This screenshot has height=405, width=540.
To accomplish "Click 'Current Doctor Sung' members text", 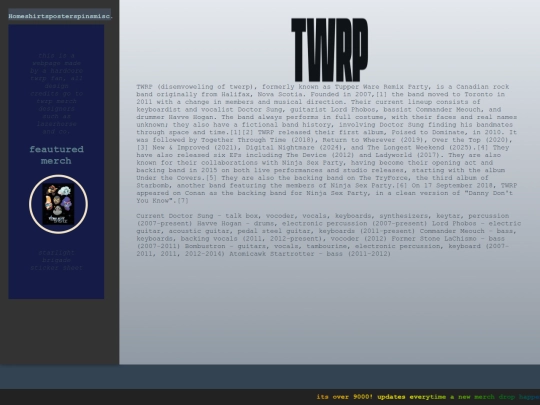I will point(175,216).
